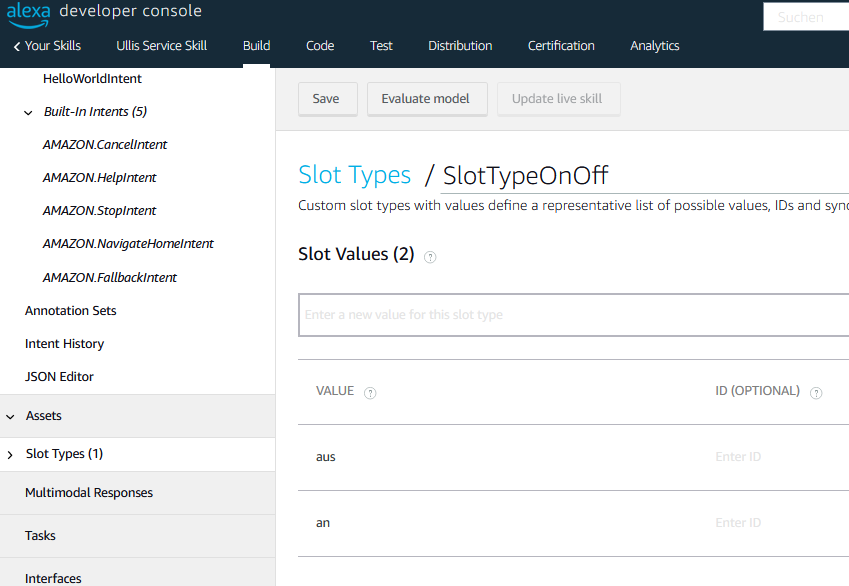Follow the Slot Types breadcrumb link
Image resolution: width=849 pixels, height=586 pixels.
[x=355, y=175]
